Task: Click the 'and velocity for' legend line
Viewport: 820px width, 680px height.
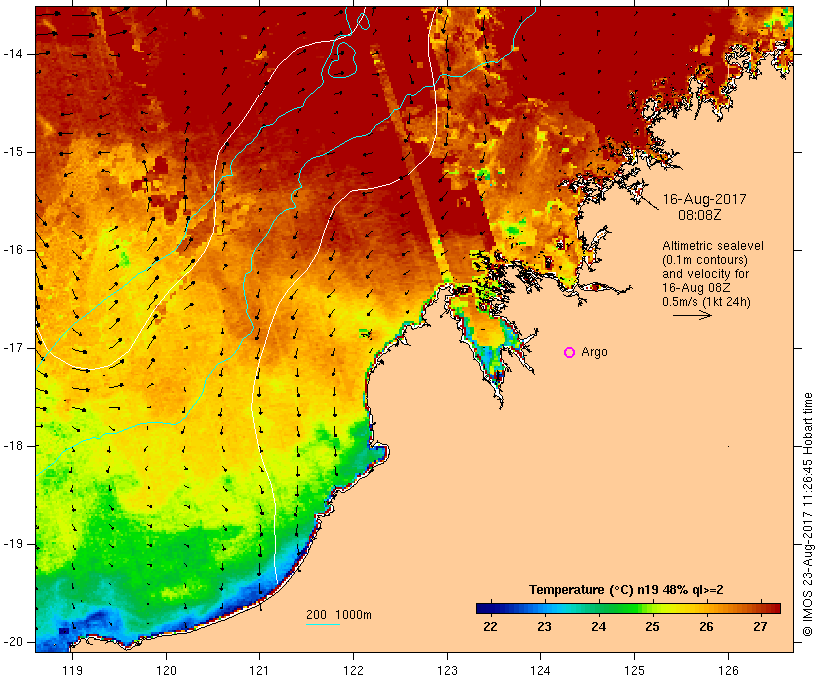Action: click(x=705, y=274)
